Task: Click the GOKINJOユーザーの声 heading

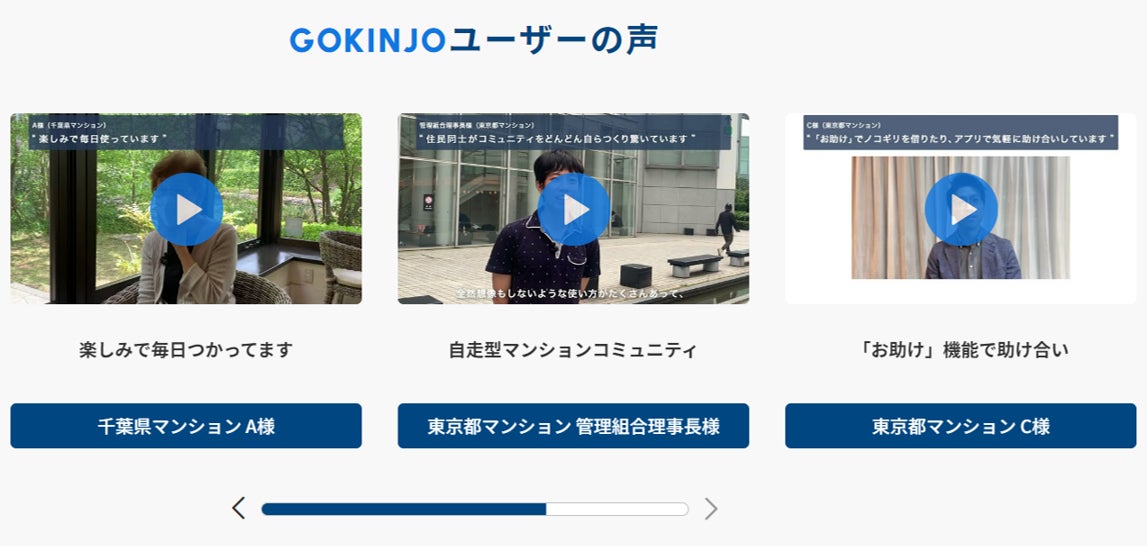Action: [x=474, y=40]
